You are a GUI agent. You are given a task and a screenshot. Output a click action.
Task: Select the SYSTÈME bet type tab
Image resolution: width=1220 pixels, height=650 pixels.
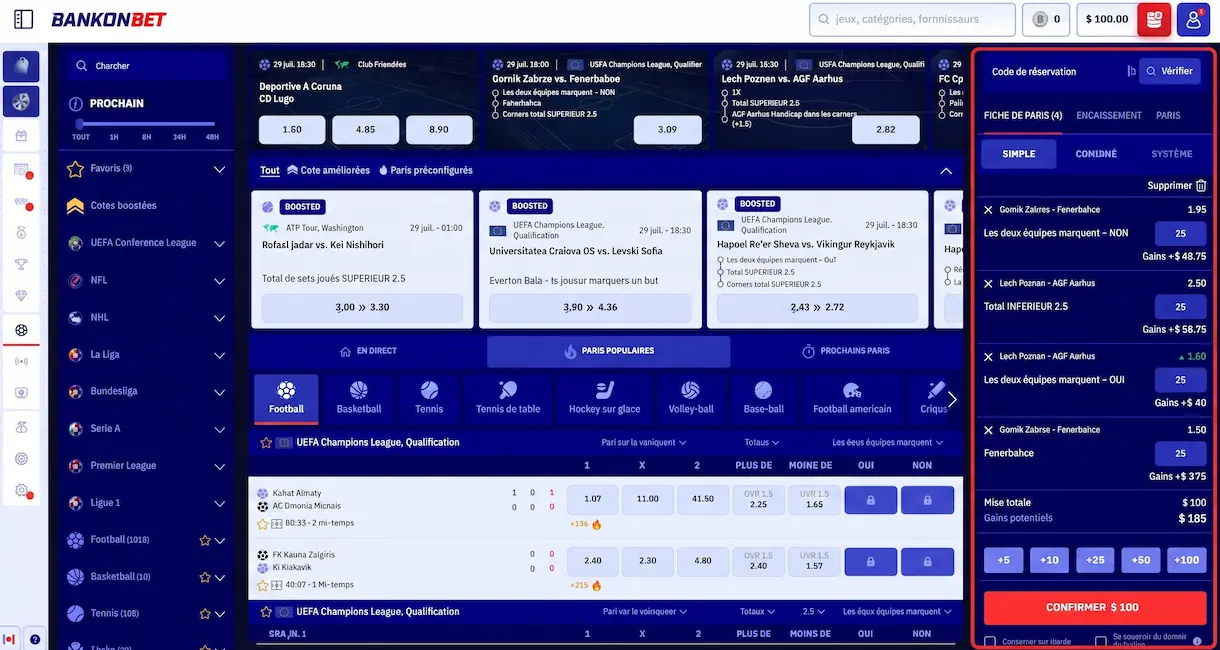point(1172,154)
